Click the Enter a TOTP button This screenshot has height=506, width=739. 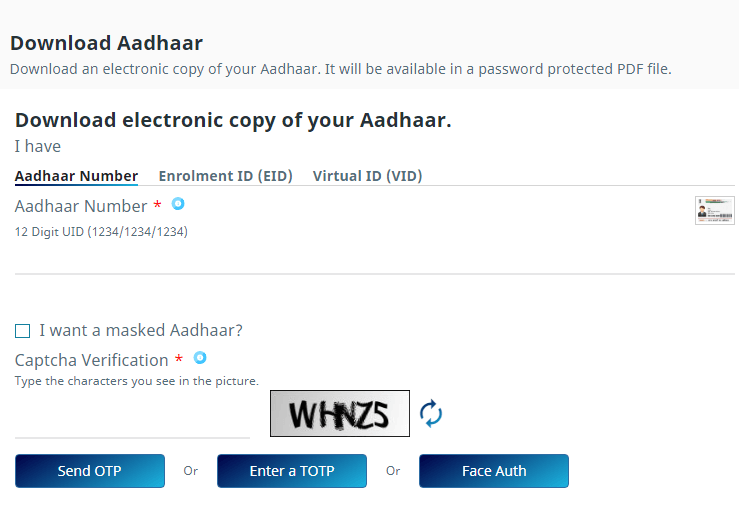click(292, 471)
